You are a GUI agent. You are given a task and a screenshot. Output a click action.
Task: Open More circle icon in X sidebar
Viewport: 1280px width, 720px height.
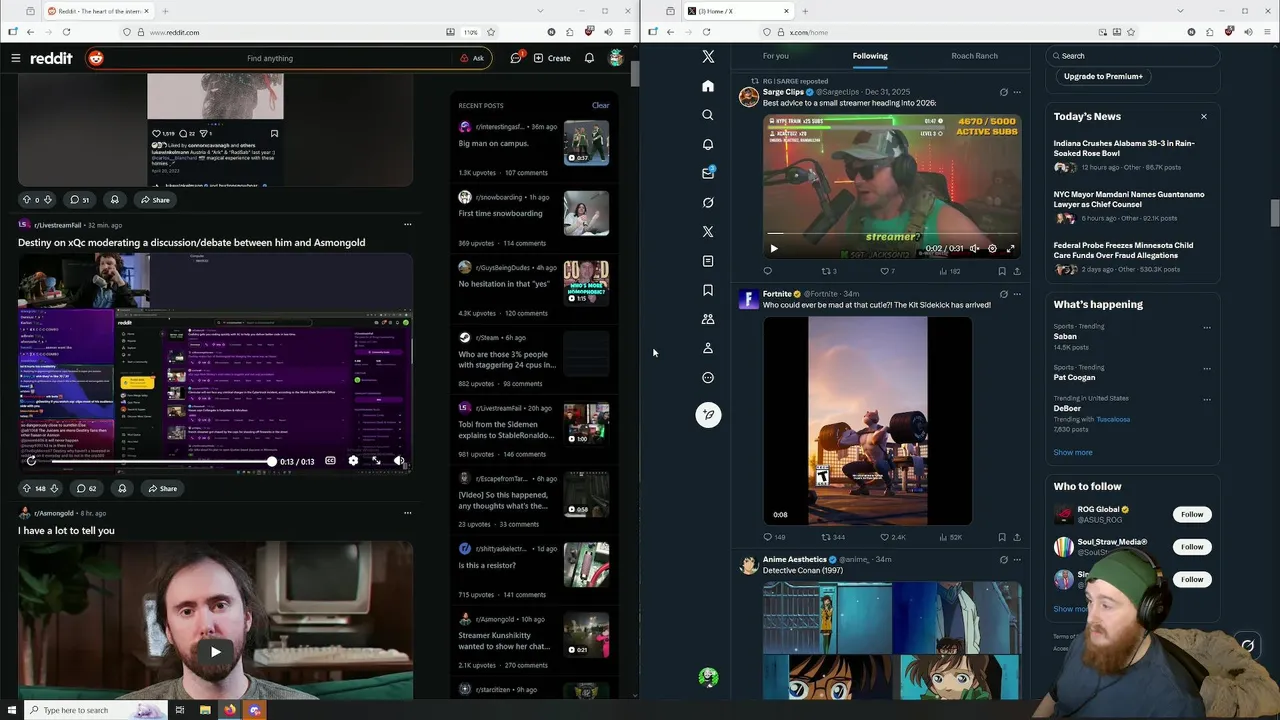click(708, 378)
